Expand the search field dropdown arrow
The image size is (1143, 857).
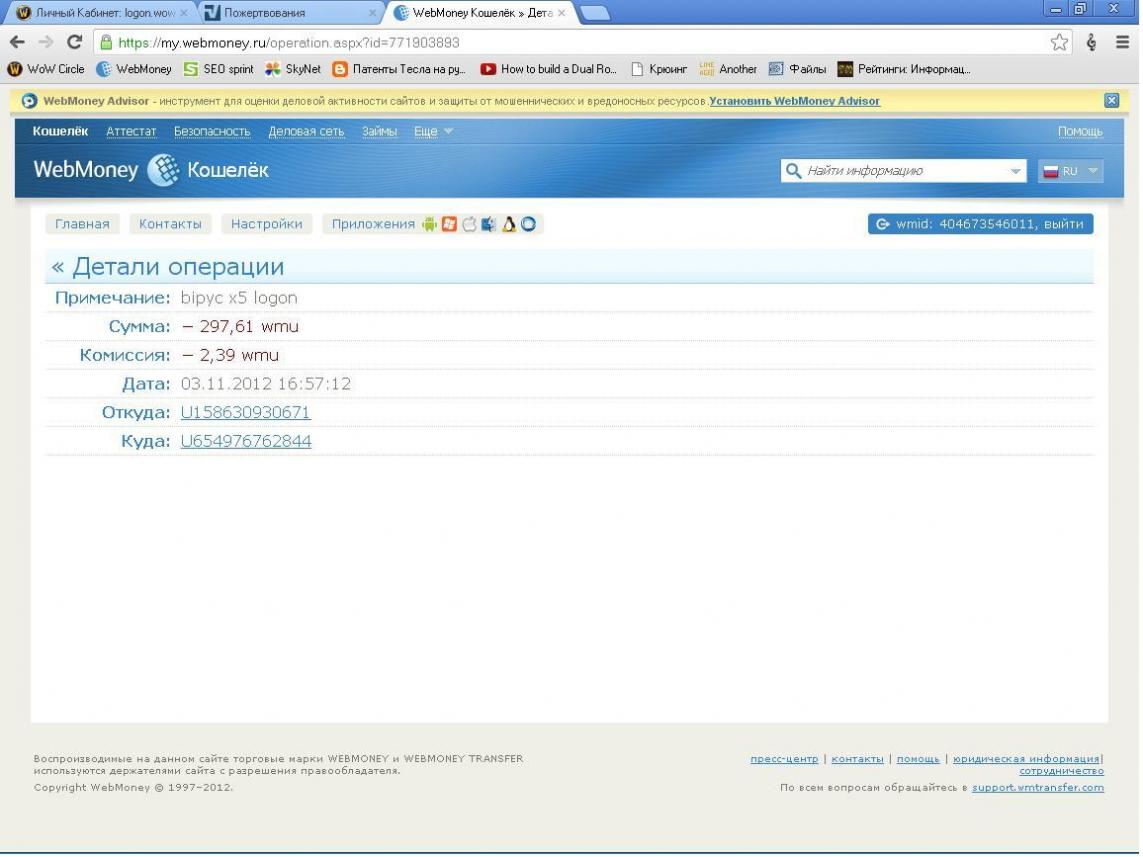tap(1017, 171)
